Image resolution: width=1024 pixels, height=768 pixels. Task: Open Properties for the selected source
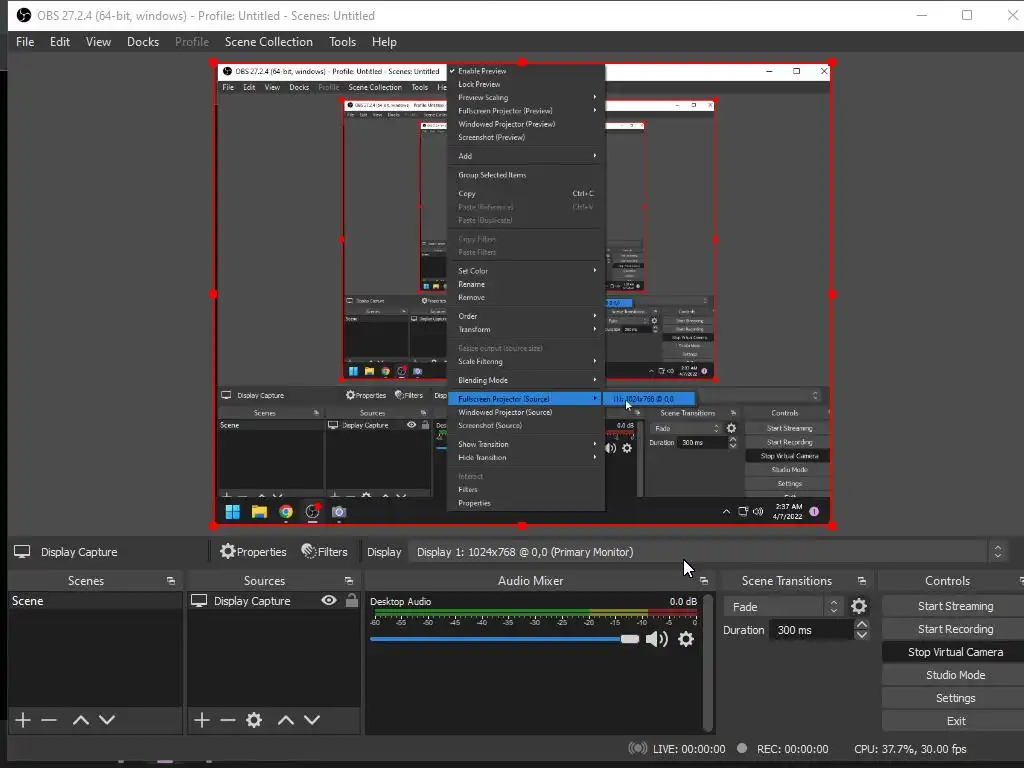(253, 552)
